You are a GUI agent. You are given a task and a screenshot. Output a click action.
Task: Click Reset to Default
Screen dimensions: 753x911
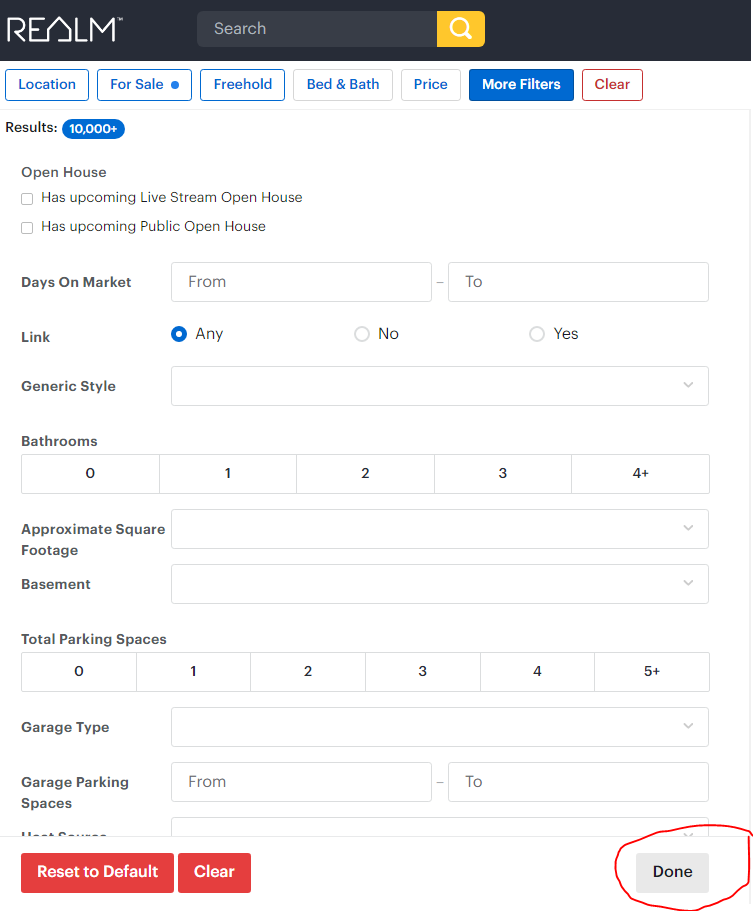pos(97,872)
